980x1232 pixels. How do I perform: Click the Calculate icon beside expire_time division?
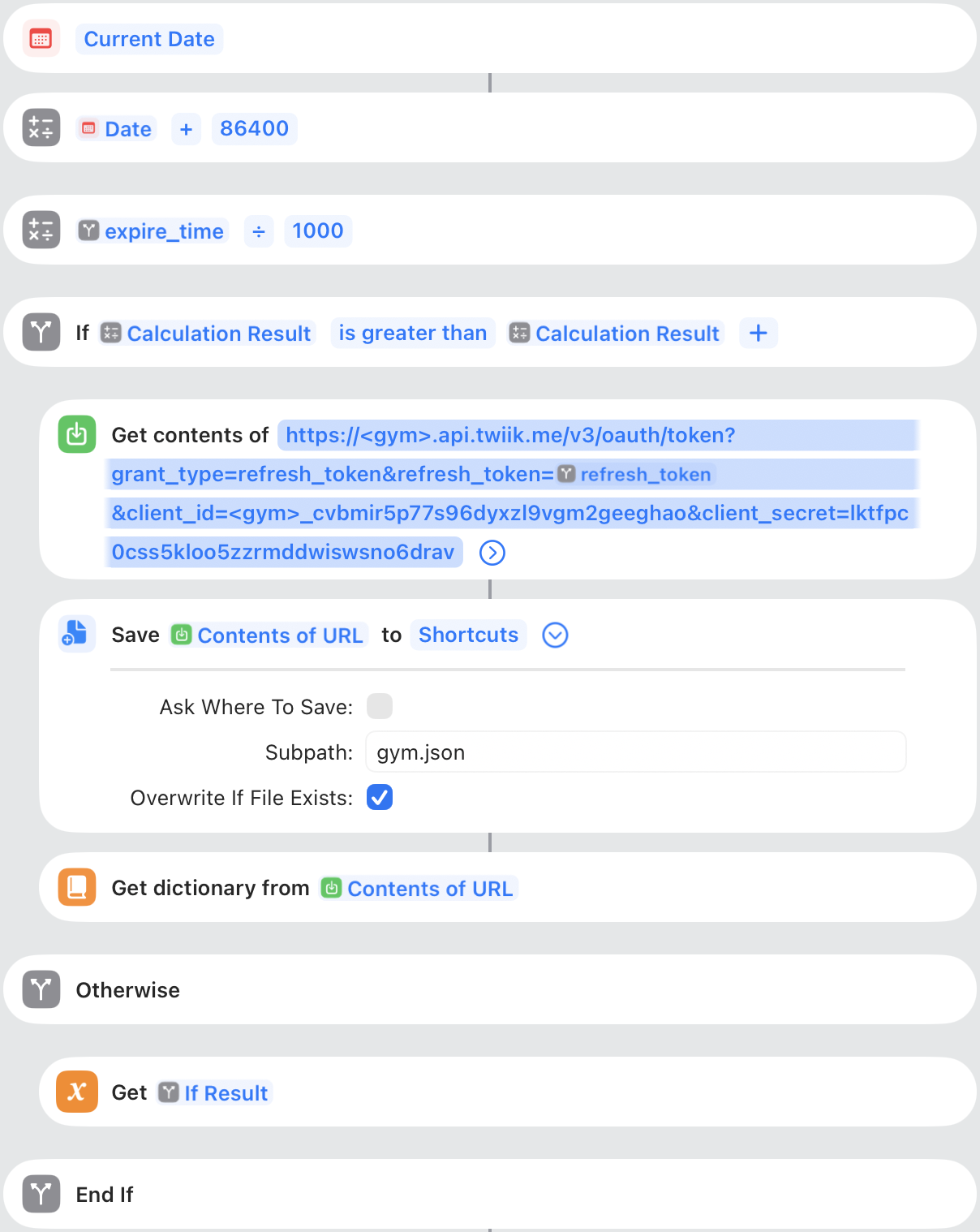click(x=41, y=230)
